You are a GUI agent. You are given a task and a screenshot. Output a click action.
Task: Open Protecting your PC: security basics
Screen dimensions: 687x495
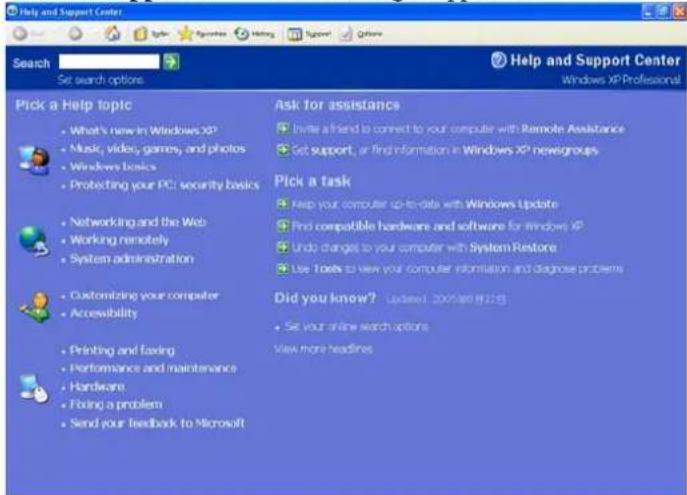(165, 185)
